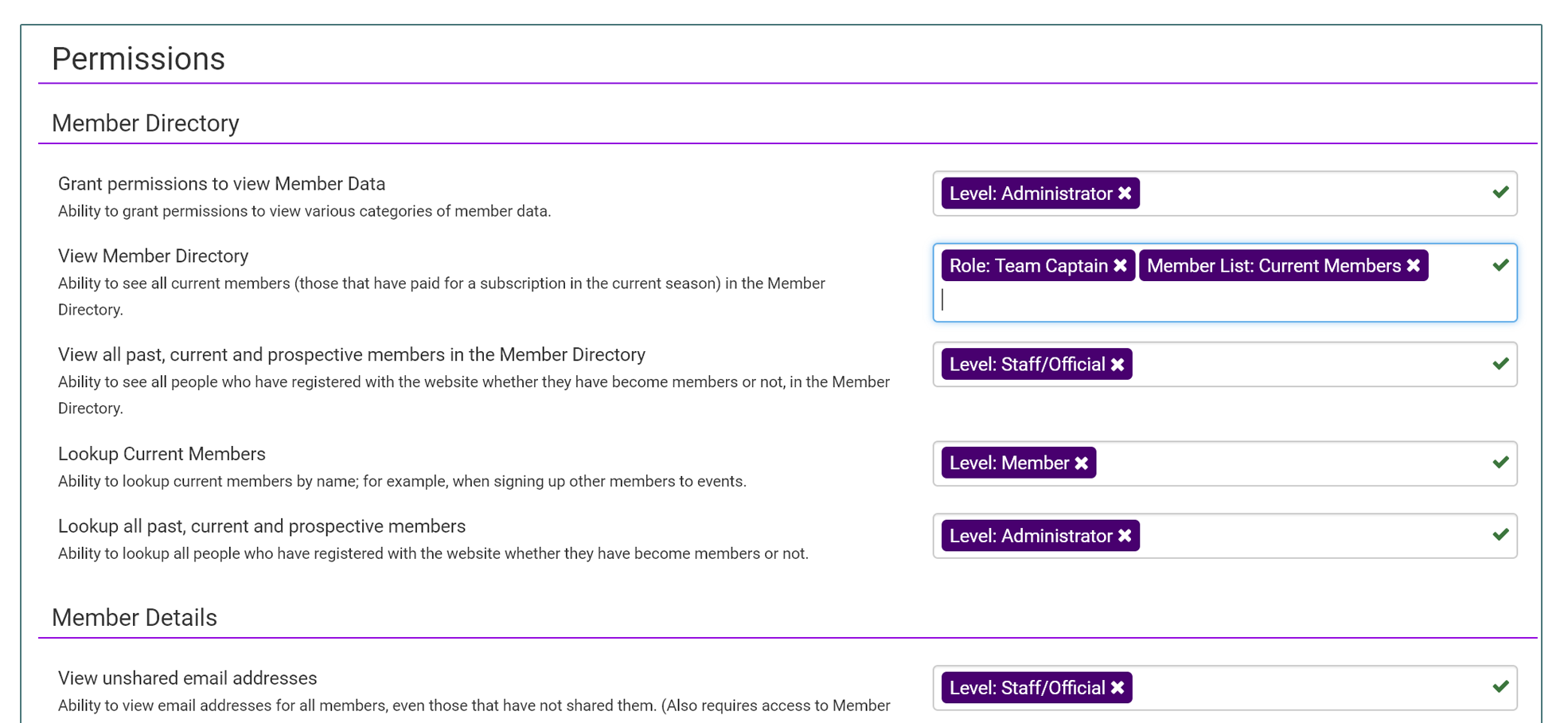This screenshot has width=1568, height=723.
Task: Open the Lookup all past members selector field
Action: point(1305,536)
